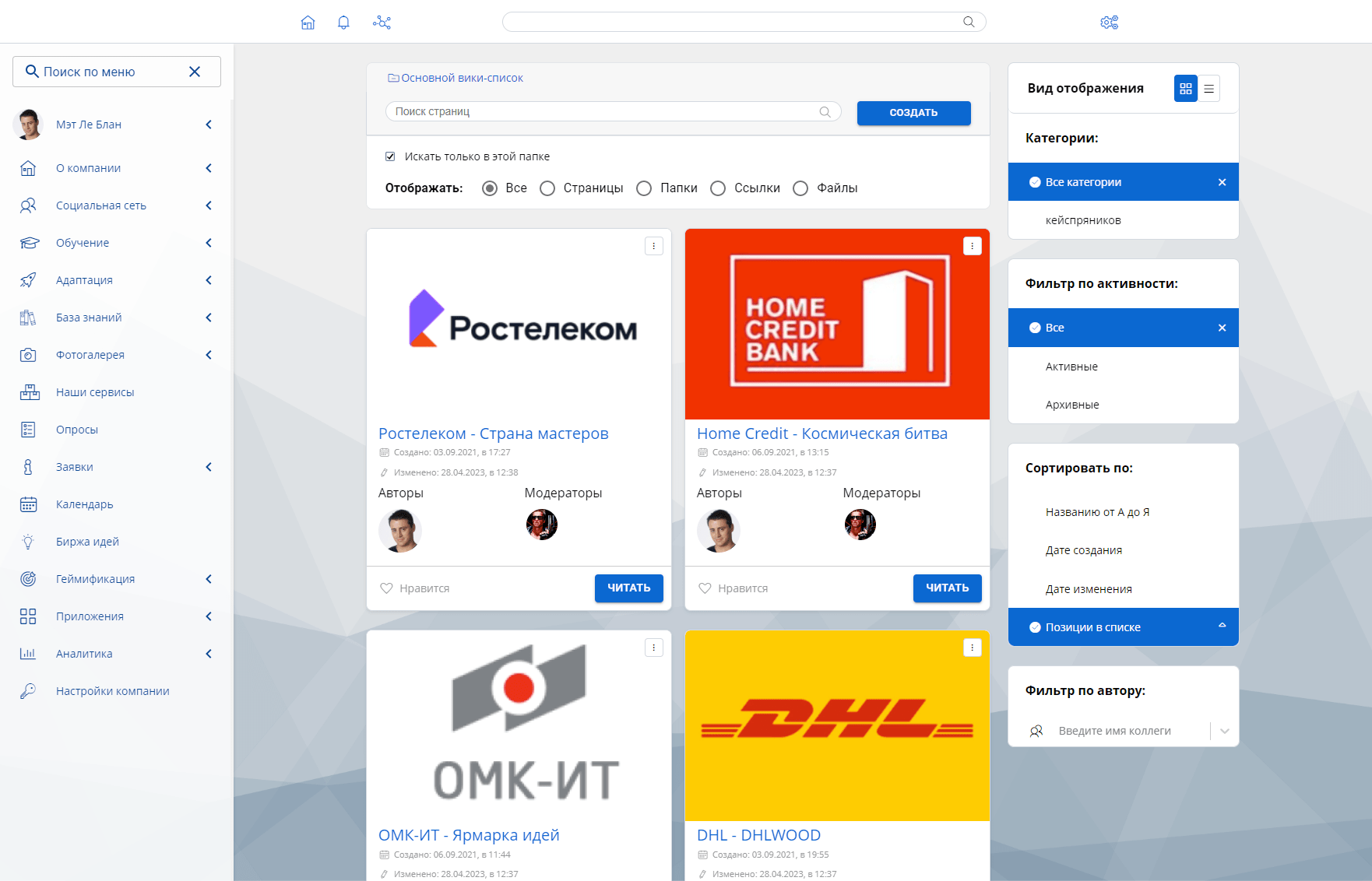Click the Наши сервисы icon
This screenshot has height=881, width=1372.
pyautogui.click(x=30, y=392)
